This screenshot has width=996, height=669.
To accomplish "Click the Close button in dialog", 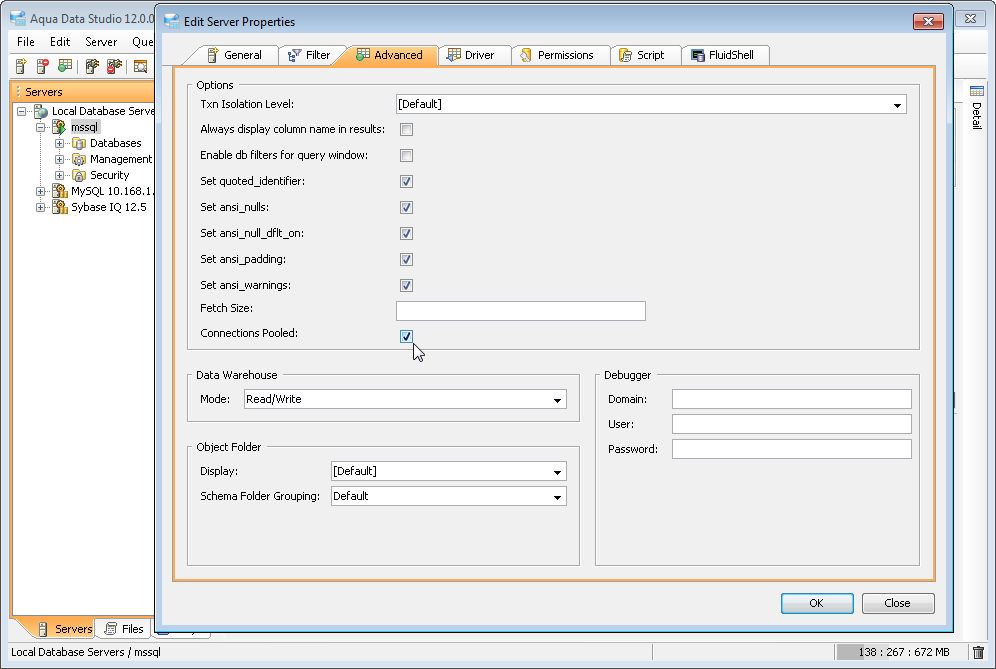I will coord(898,604).
